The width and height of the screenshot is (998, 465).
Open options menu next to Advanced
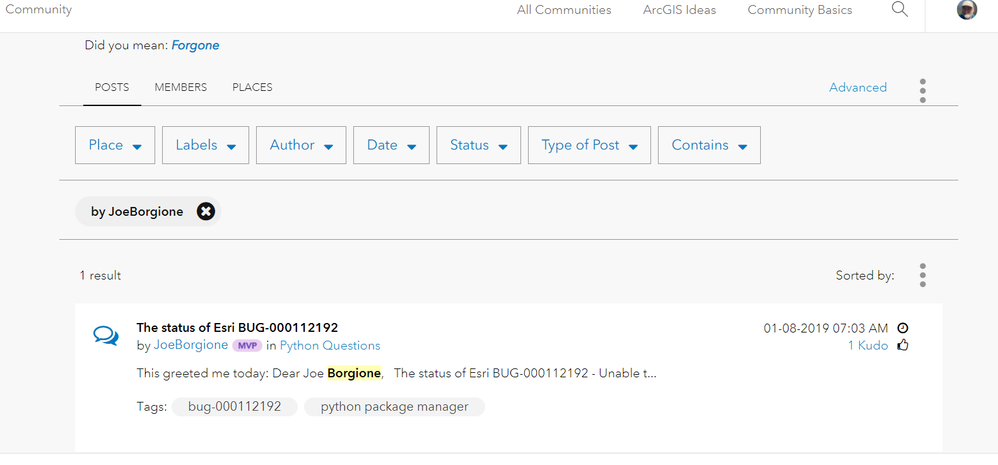pos(922,91)
